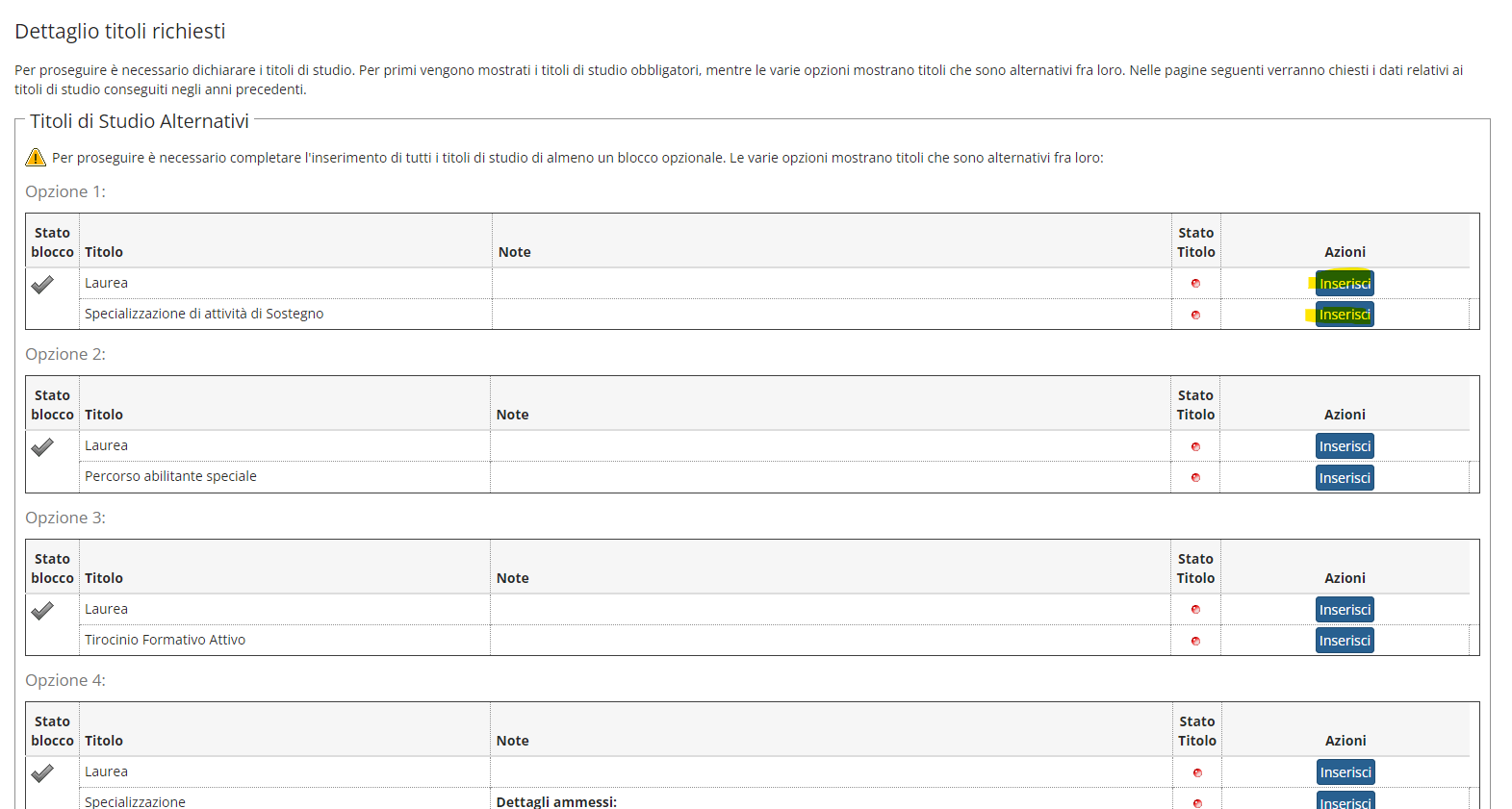Viewport: 1512px width, 809px height.
Task: Insert Tirocinio Formativo Attivo title
Action: [1345, 641]
